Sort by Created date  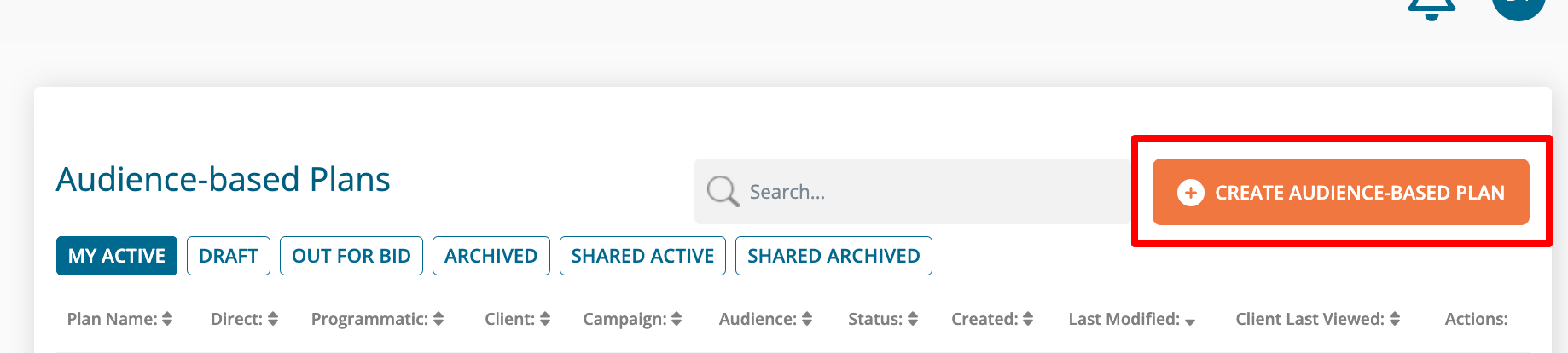(1028, 319)
